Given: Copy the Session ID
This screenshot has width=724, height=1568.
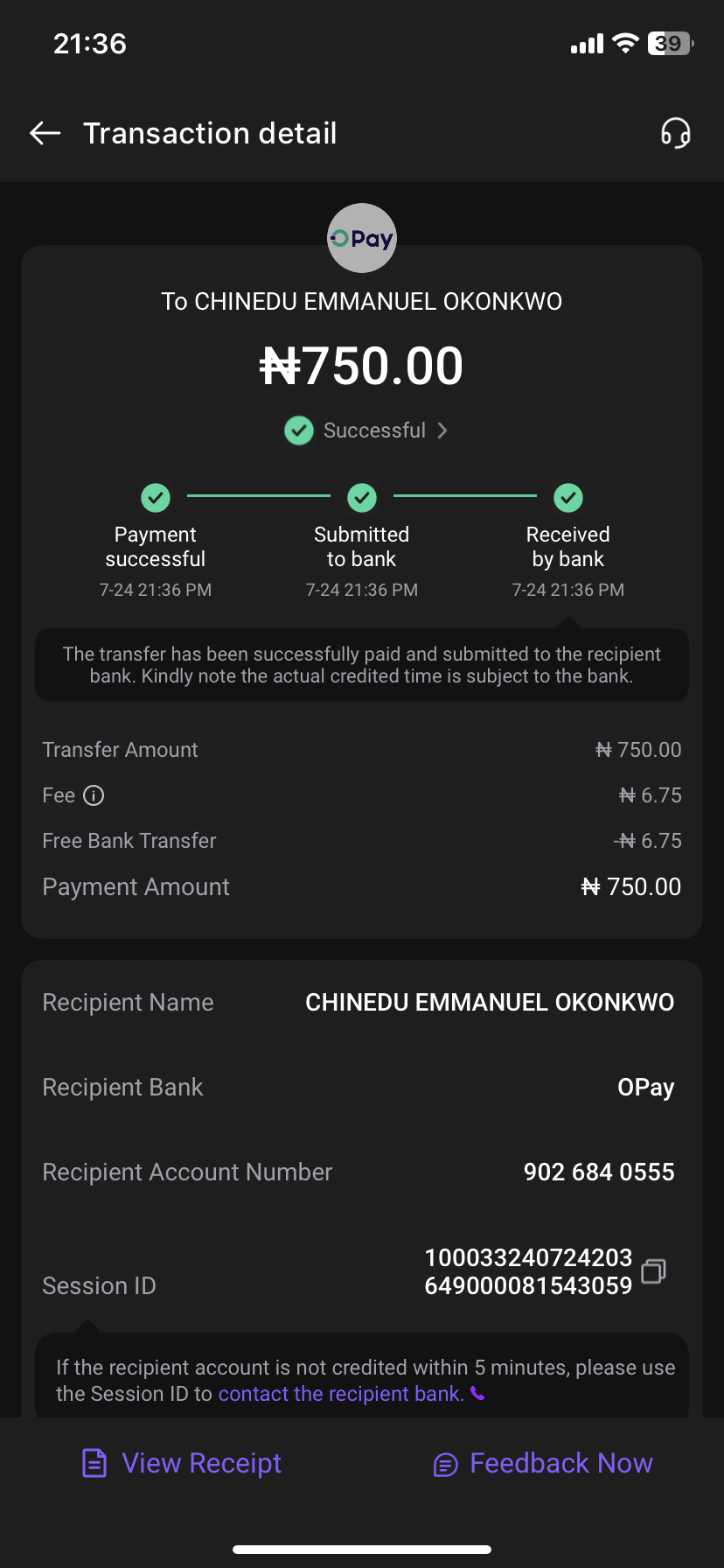Looking at the screenshot, I should 653,1271.
